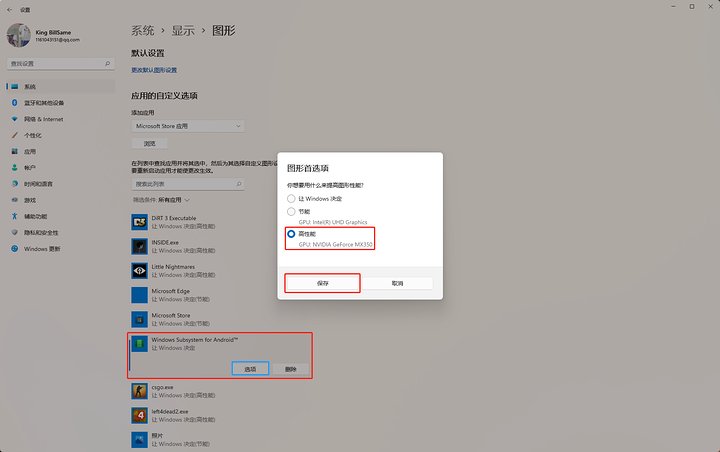The width and height of the screenshot is (720, 452).
Task: Click the 浏览 button
Action: 149,144
